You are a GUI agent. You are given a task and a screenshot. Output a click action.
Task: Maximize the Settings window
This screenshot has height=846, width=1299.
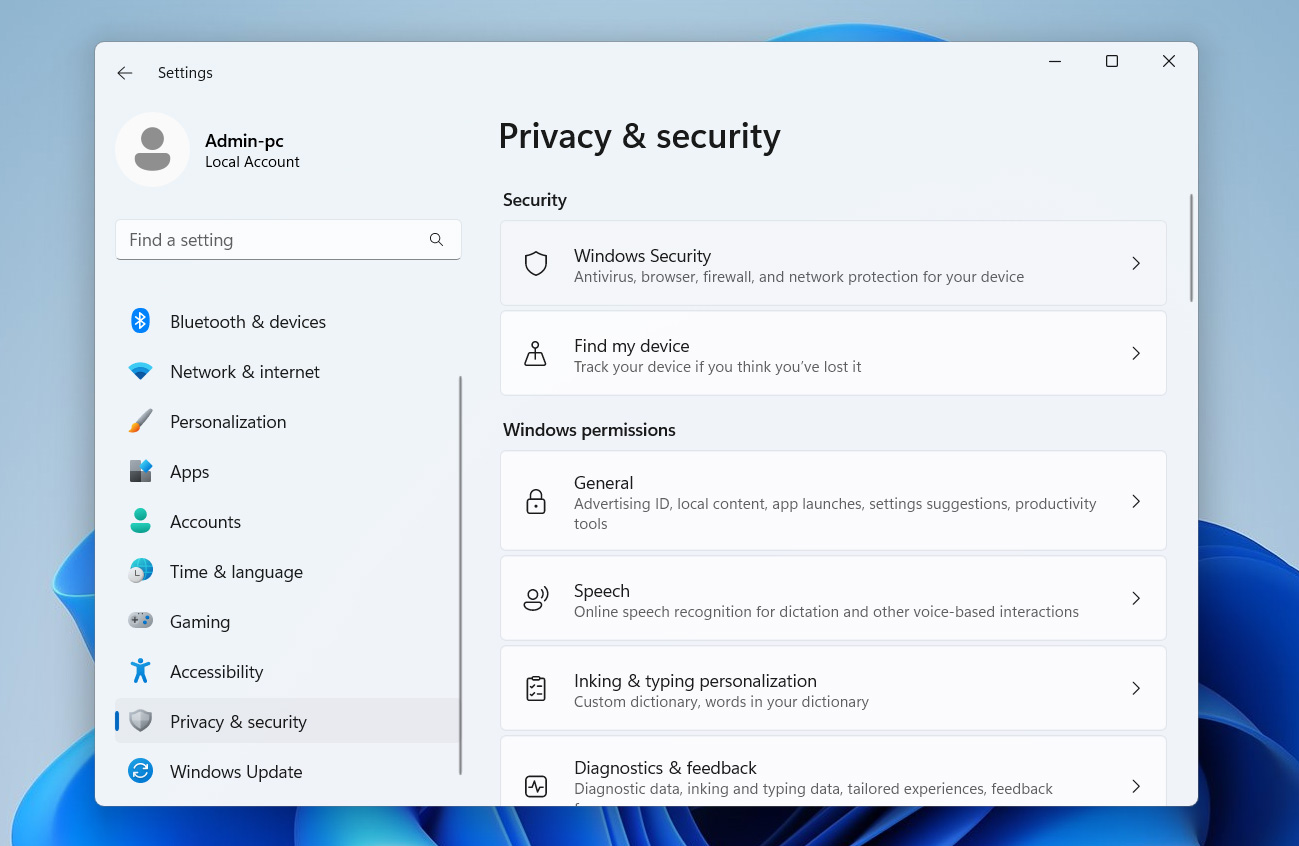[x=1111, y=61]
